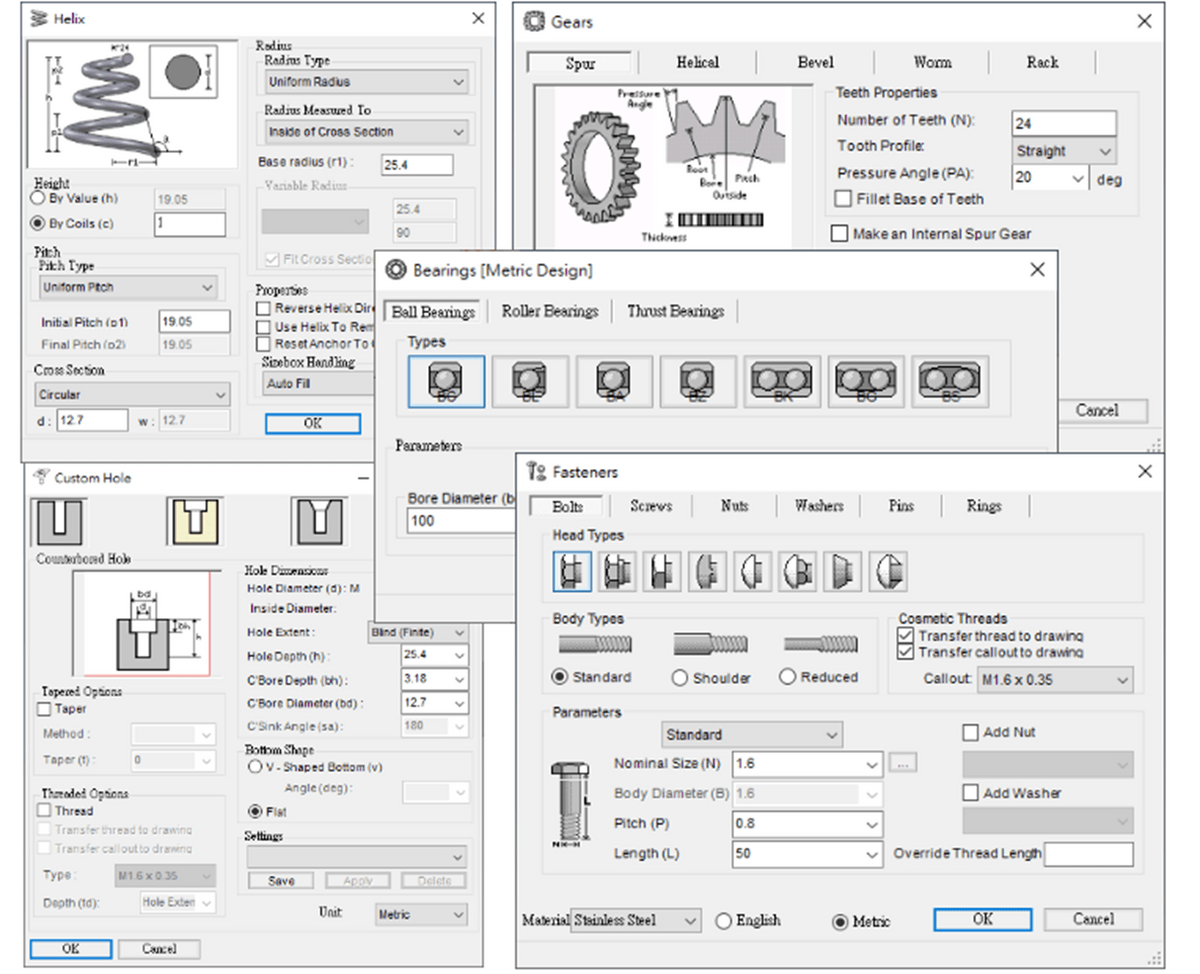Click the Number of Teeth input field
Screen dimensions: 1200x974
[1063, 123]
